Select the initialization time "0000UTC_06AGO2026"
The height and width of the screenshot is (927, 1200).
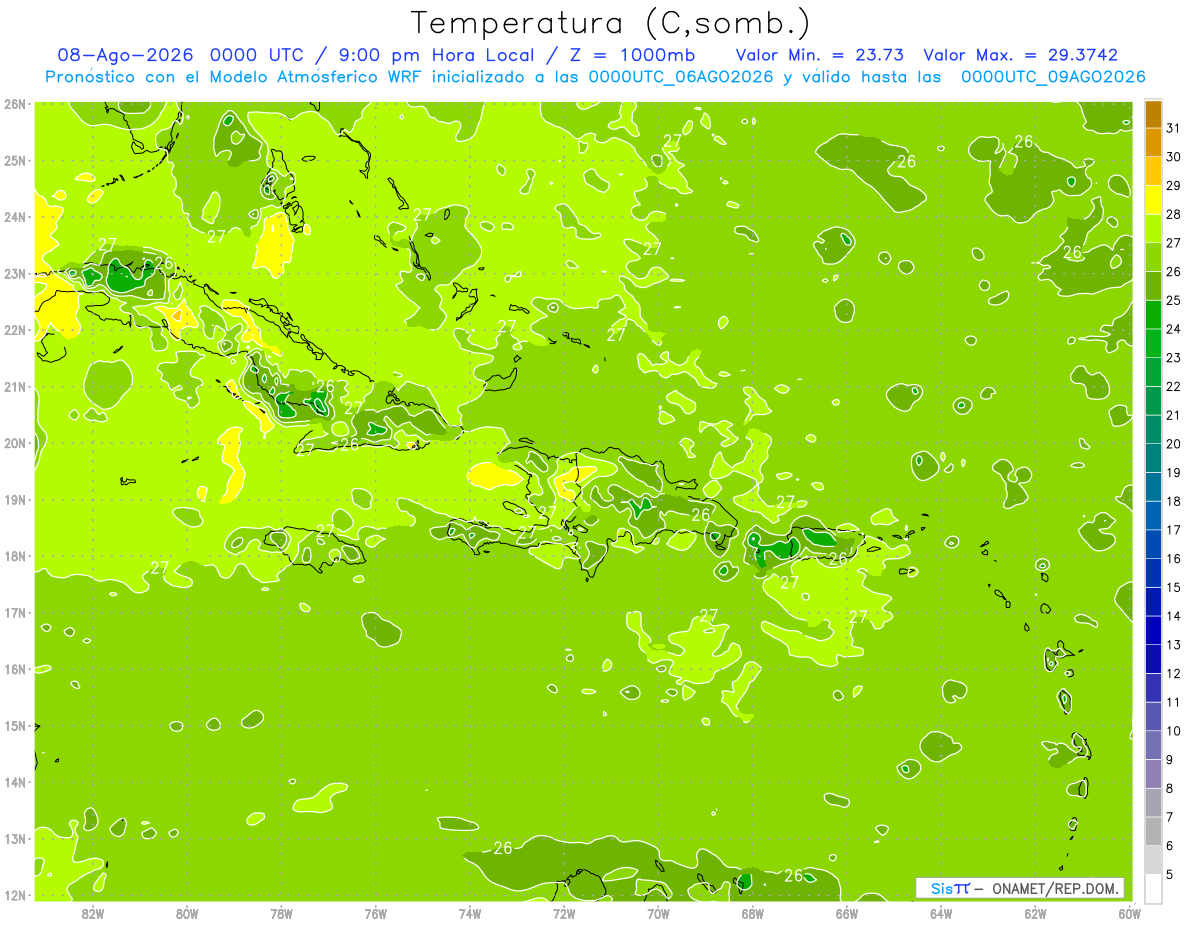pos(681,77)
